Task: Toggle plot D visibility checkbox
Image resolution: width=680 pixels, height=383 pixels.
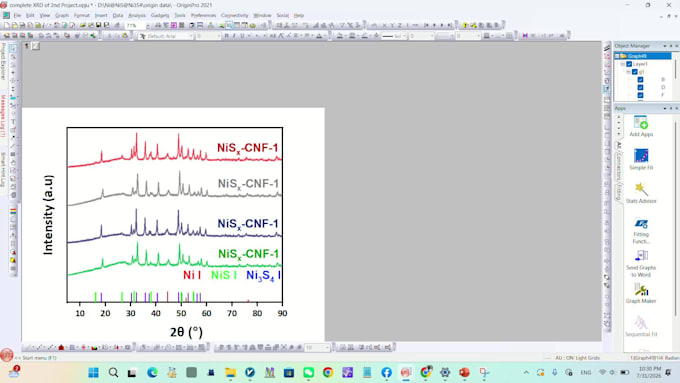Action: 640,88
